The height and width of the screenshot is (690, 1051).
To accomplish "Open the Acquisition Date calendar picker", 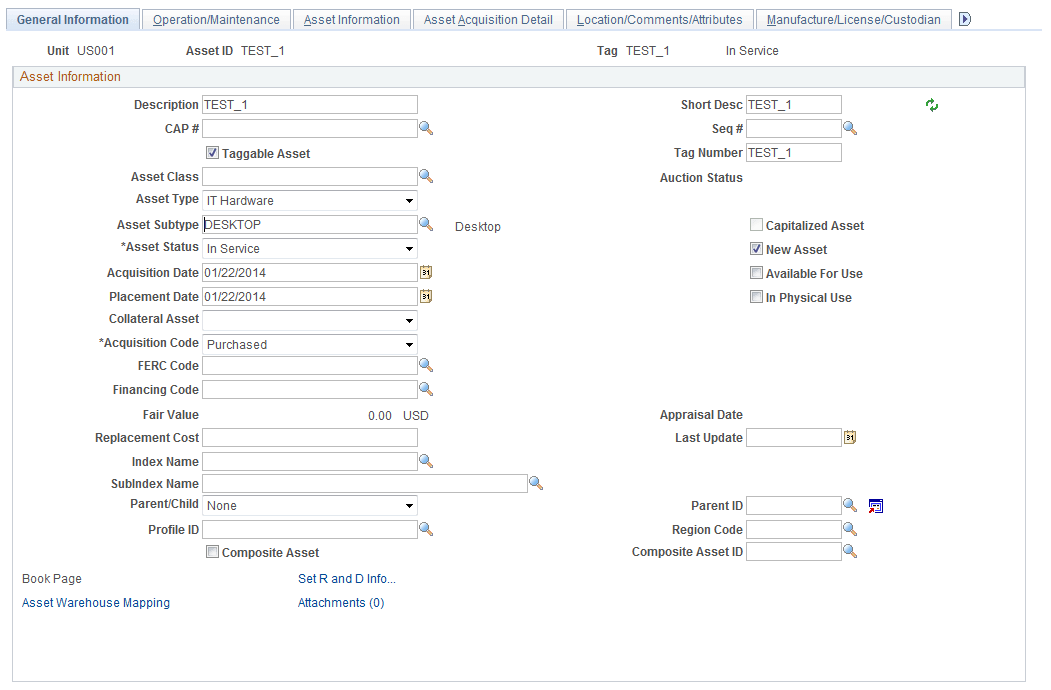I will [x=426, y=272].
